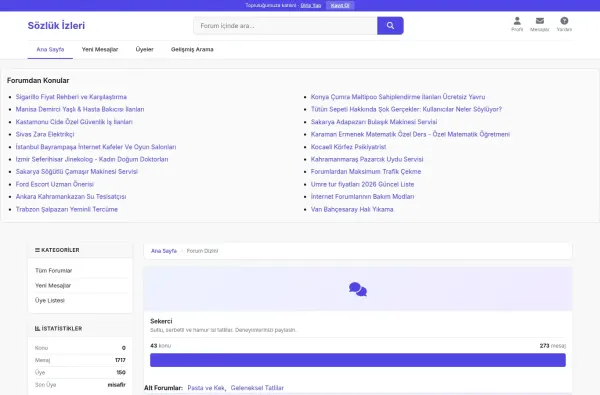Click the İSTATİSTİKLER sidebar header
600x395 pixels.
58,328
